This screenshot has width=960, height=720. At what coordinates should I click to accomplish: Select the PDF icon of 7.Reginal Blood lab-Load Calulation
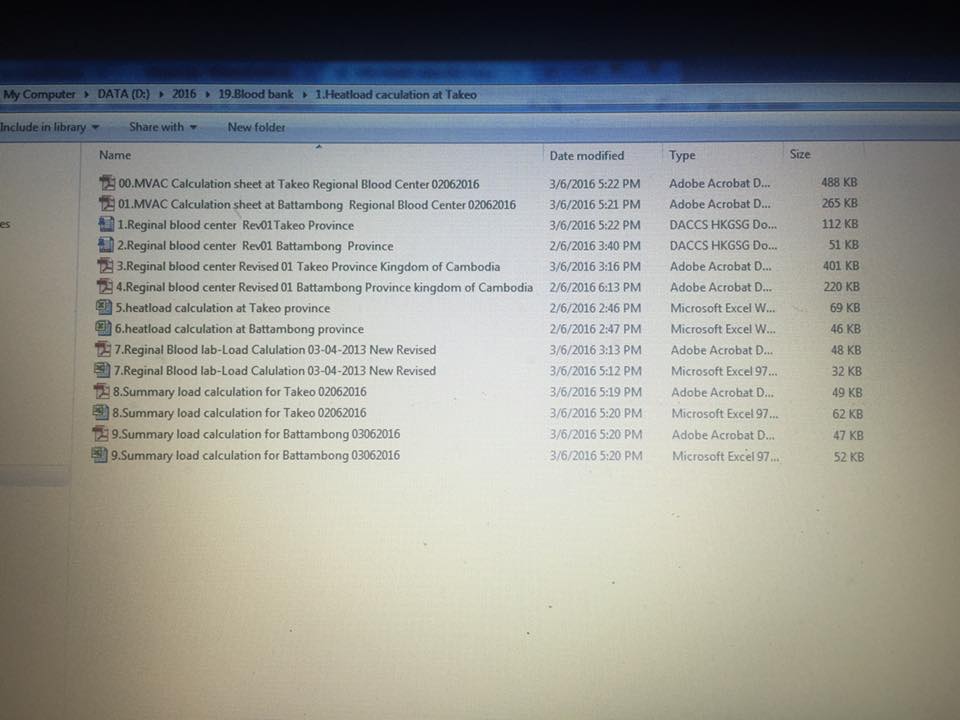pyautogui.click(x=103, y=350)
